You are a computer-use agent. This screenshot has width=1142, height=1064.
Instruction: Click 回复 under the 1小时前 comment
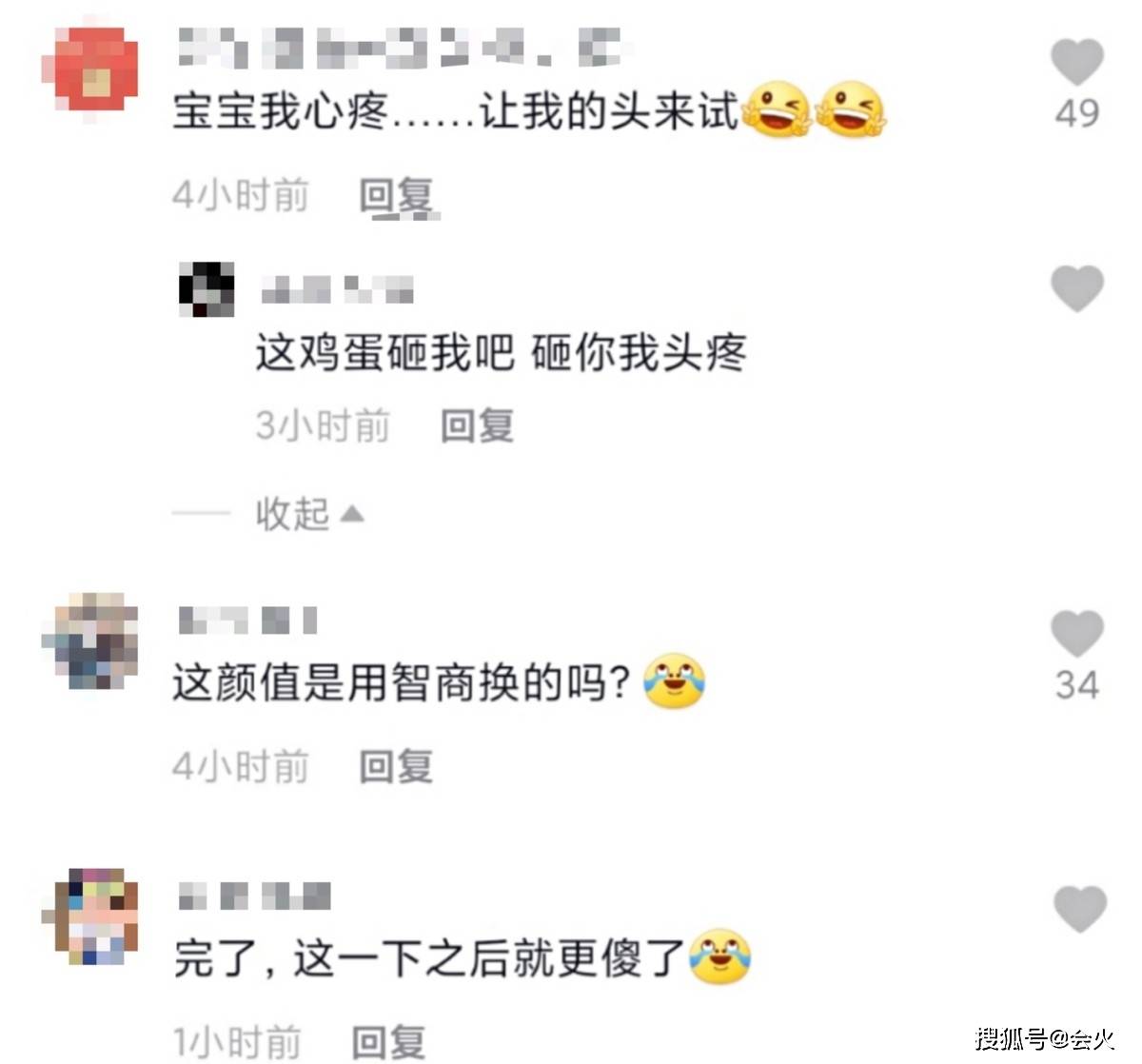[389, 1041]
